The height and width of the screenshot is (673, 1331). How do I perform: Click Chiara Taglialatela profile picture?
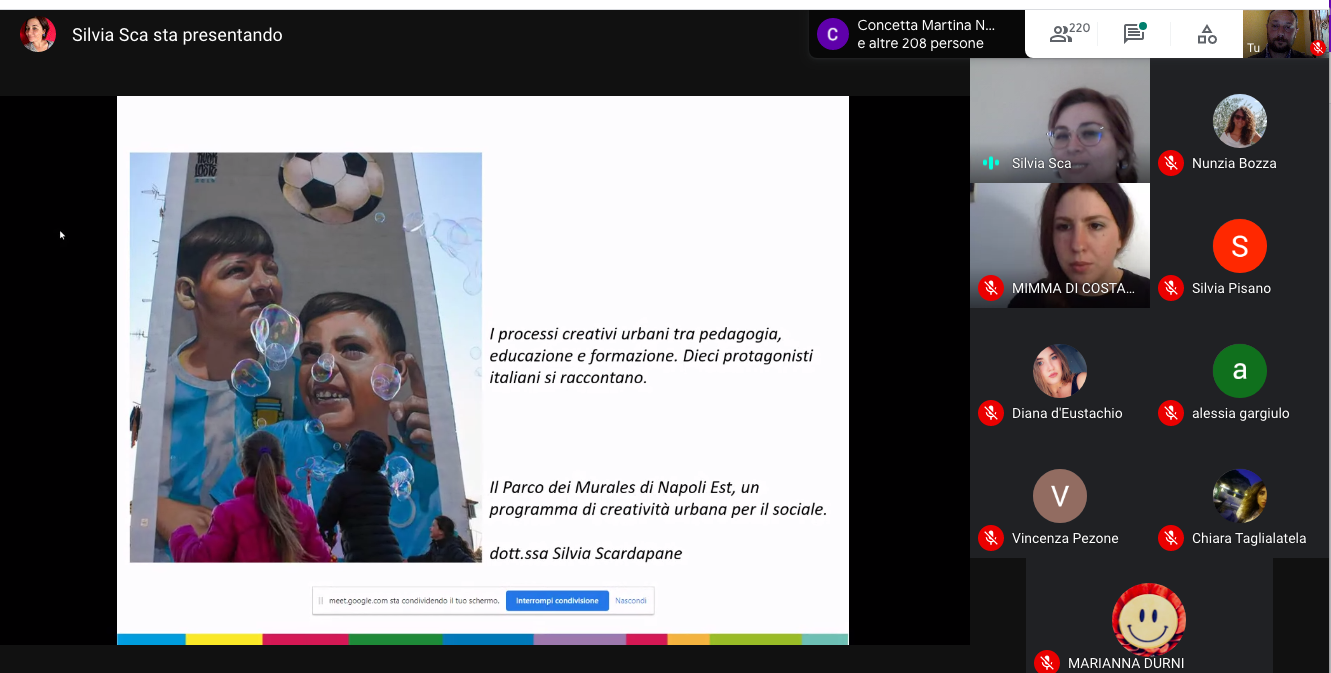click(x=1240, y=496)
